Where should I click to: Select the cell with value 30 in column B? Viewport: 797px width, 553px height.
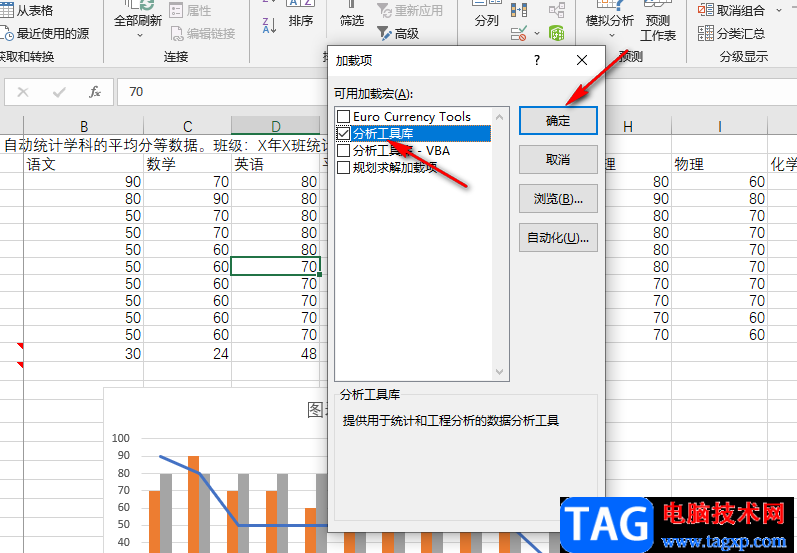pos(84,353)
